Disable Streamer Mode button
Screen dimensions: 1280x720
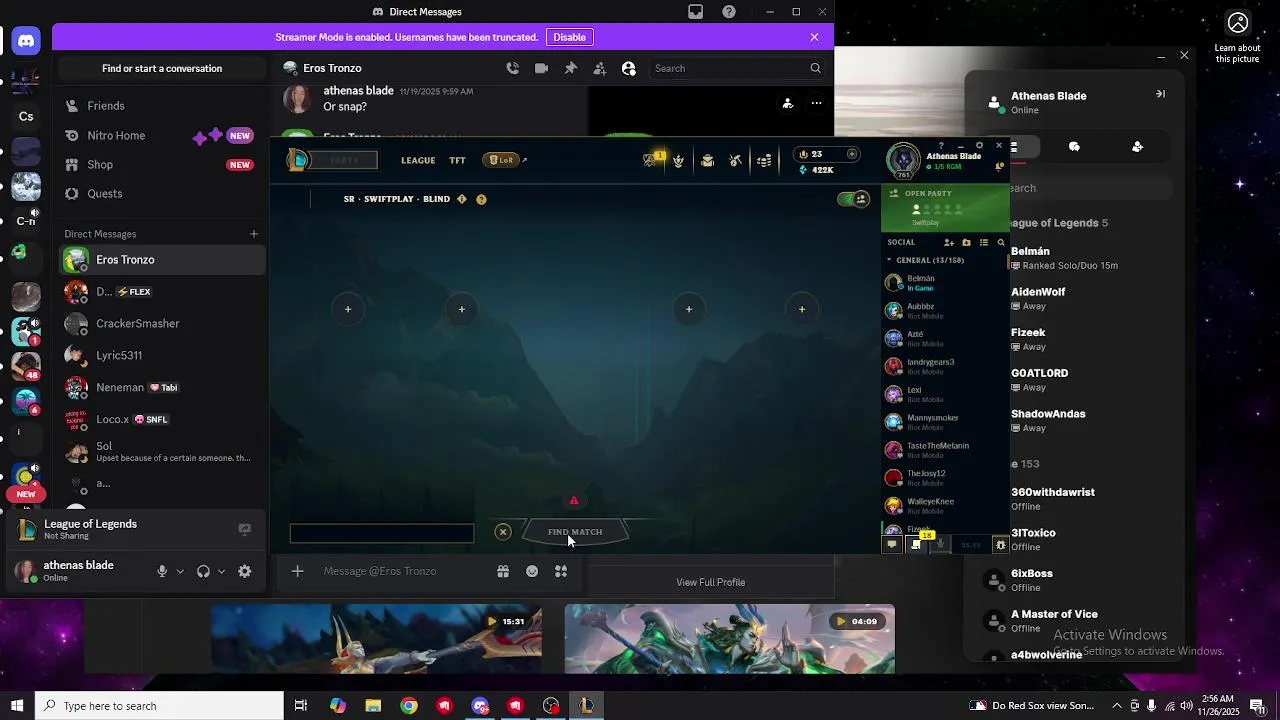(x=570, y=37)
